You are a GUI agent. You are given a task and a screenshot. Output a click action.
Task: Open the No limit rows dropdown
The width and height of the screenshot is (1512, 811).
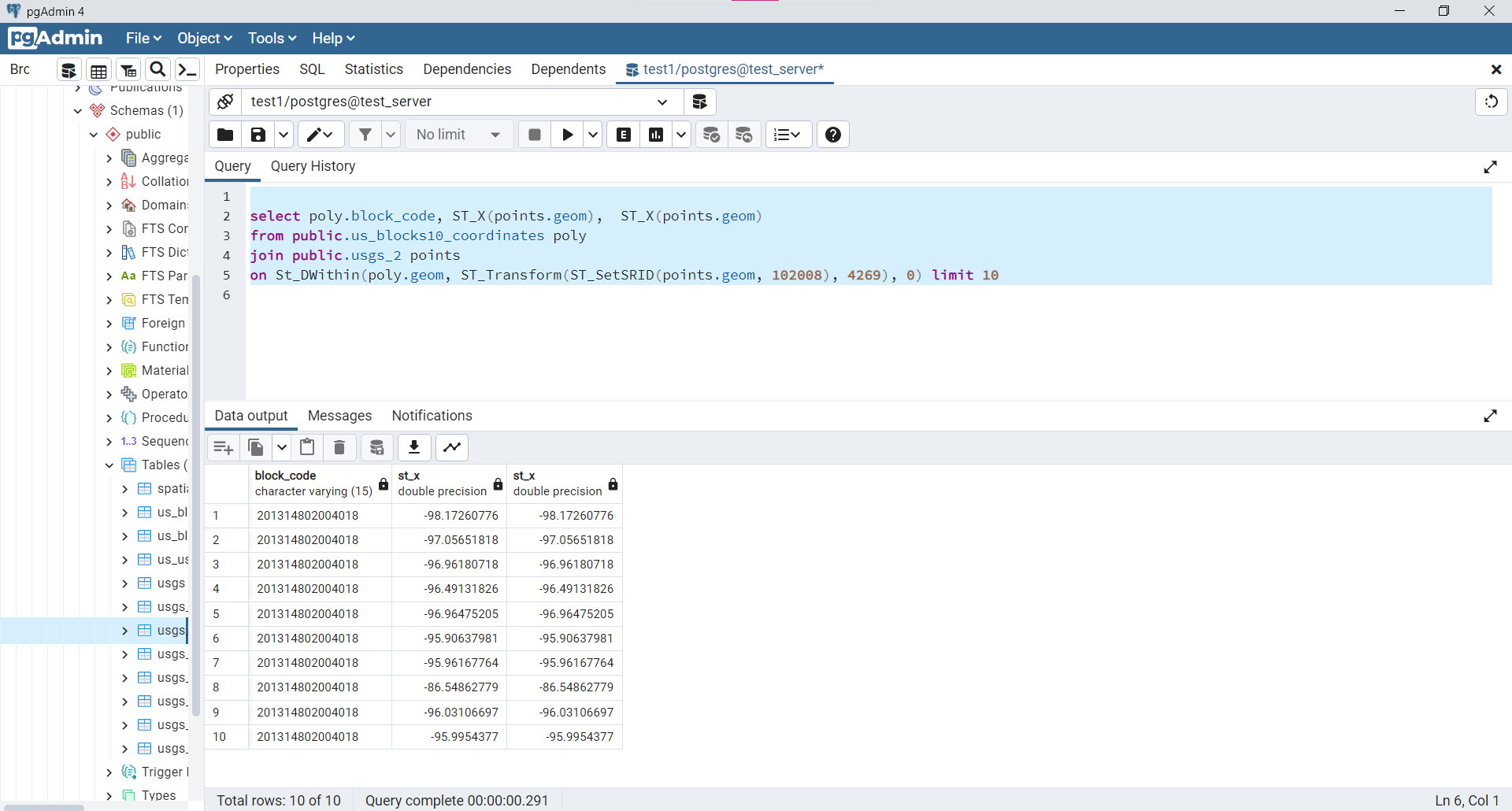460,135
